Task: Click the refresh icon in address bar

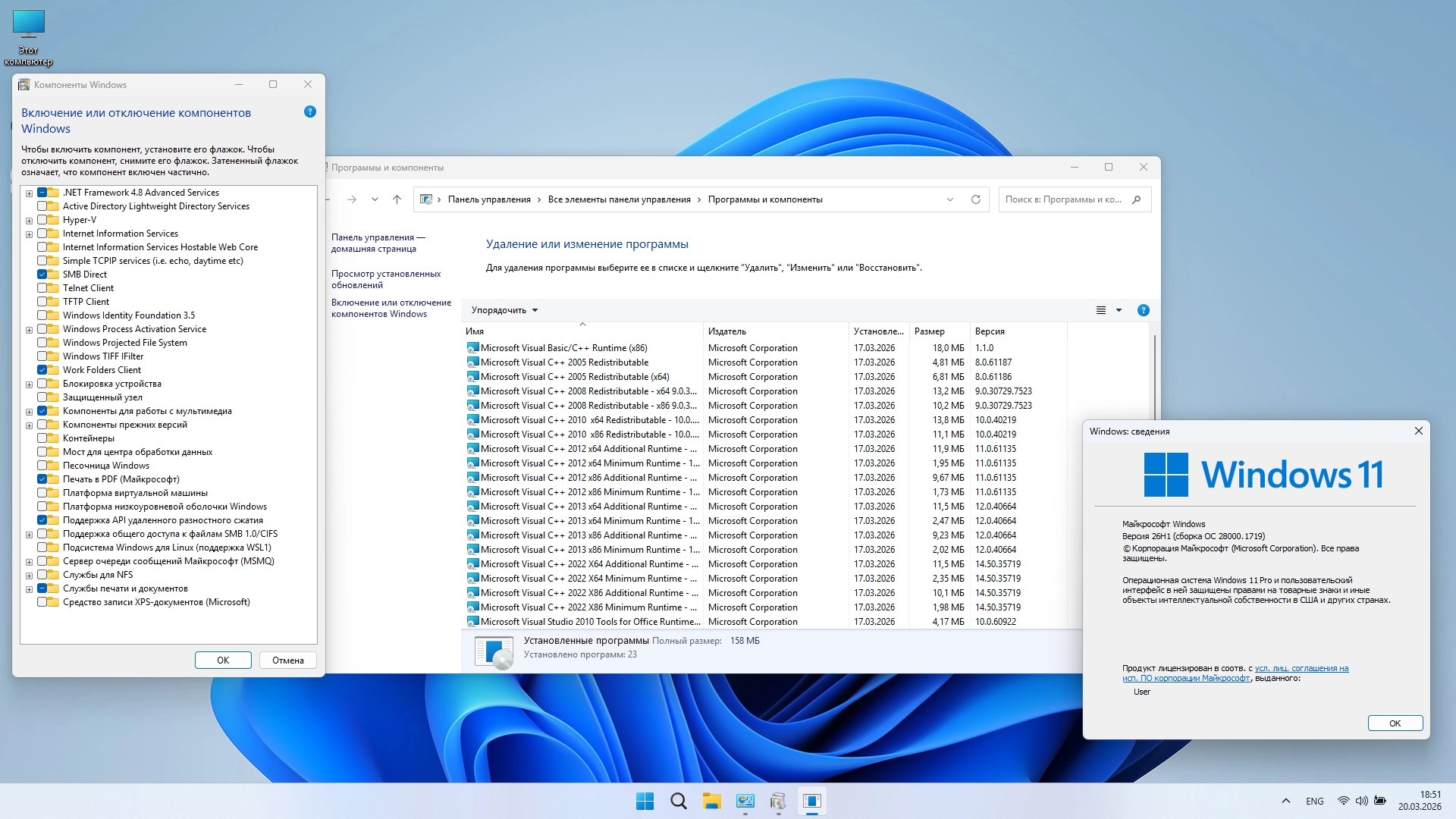Action: (976, 199)
